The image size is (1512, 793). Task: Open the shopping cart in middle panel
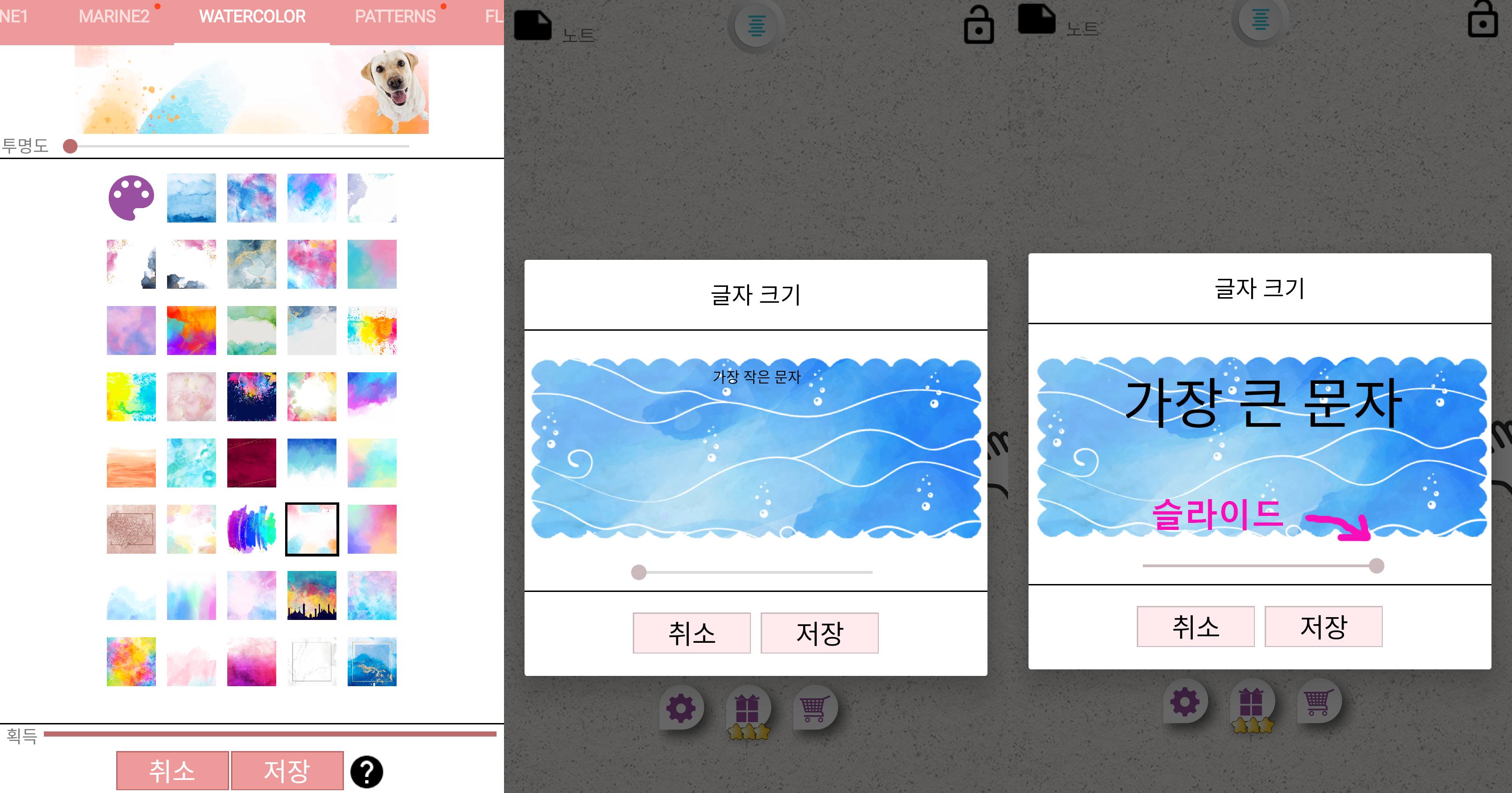click(814, 708)
